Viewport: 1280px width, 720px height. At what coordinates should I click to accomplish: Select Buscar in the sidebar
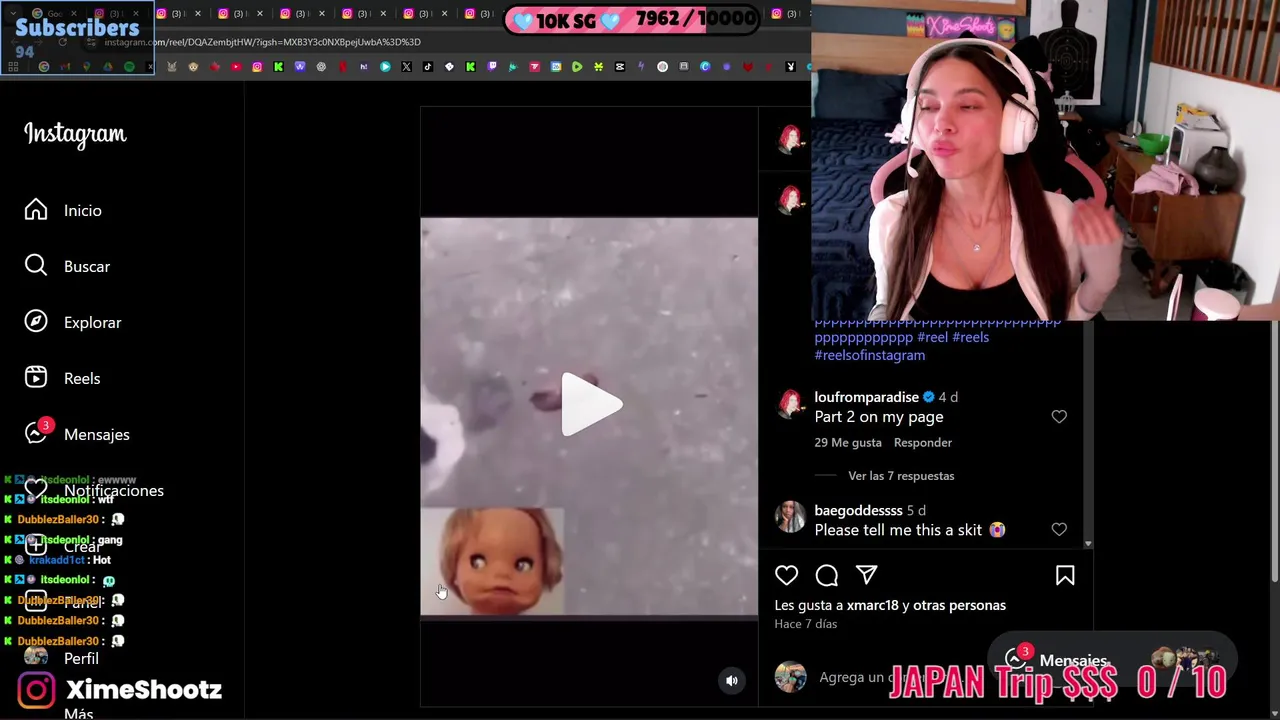pos(87,266)
